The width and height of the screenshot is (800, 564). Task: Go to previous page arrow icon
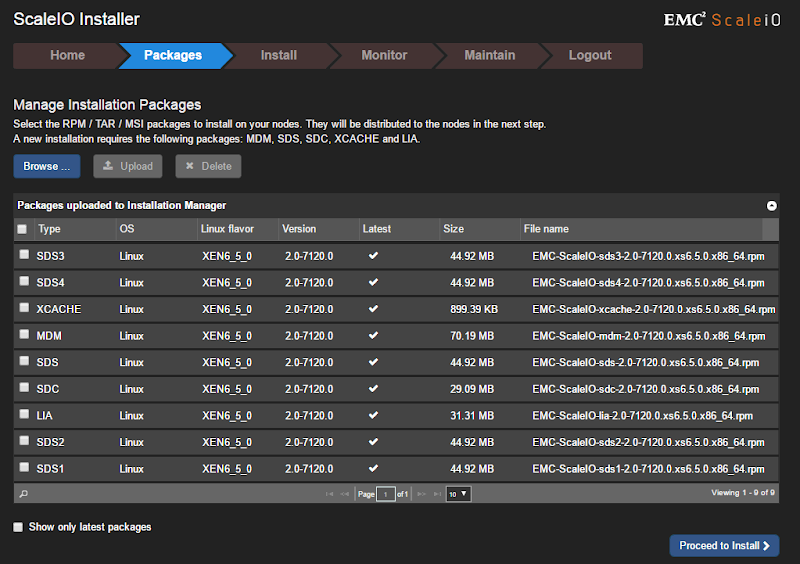pyautogui.click(x=344, y=494)
